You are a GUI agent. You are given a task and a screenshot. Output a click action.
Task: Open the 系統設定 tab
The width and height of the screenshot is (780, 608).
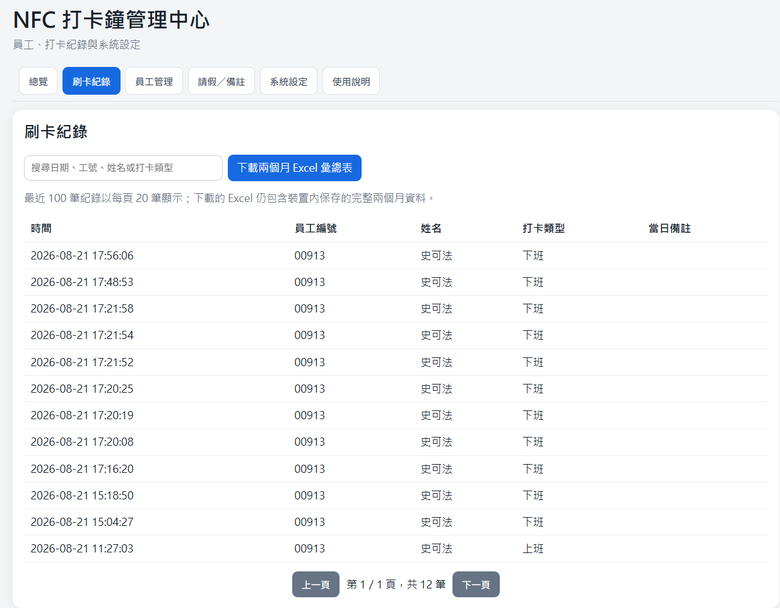click(x=289, y=81)
